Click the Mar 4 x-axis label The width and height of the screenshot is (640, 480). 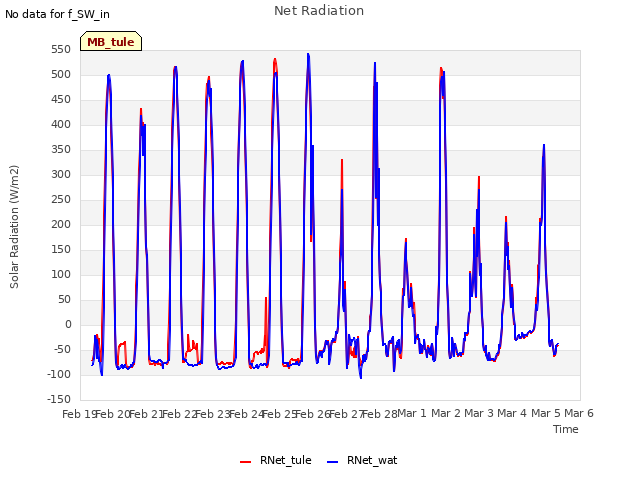pyautogui.click(x=512, y=413)
